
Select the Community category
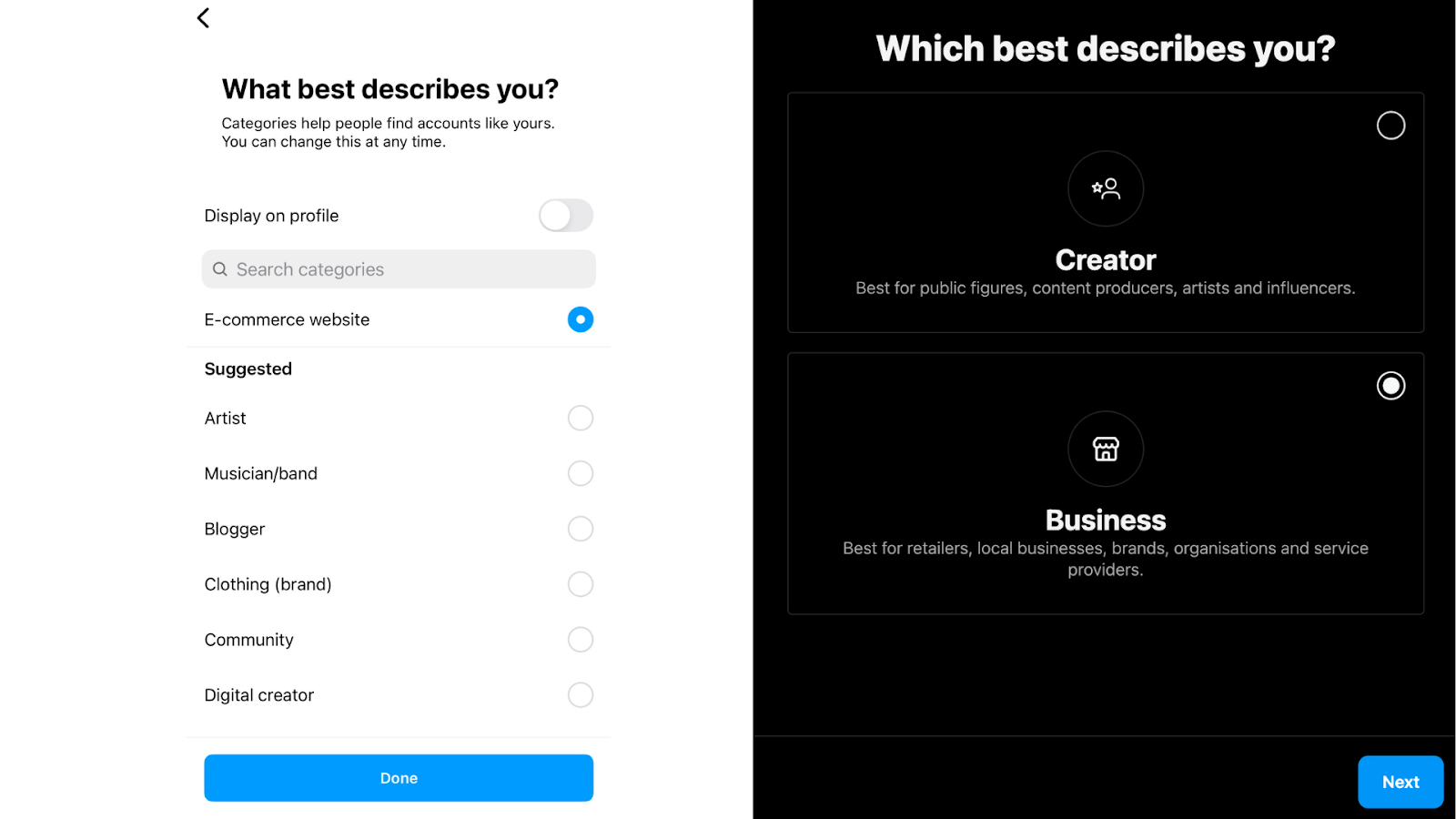tap(580, 640)
